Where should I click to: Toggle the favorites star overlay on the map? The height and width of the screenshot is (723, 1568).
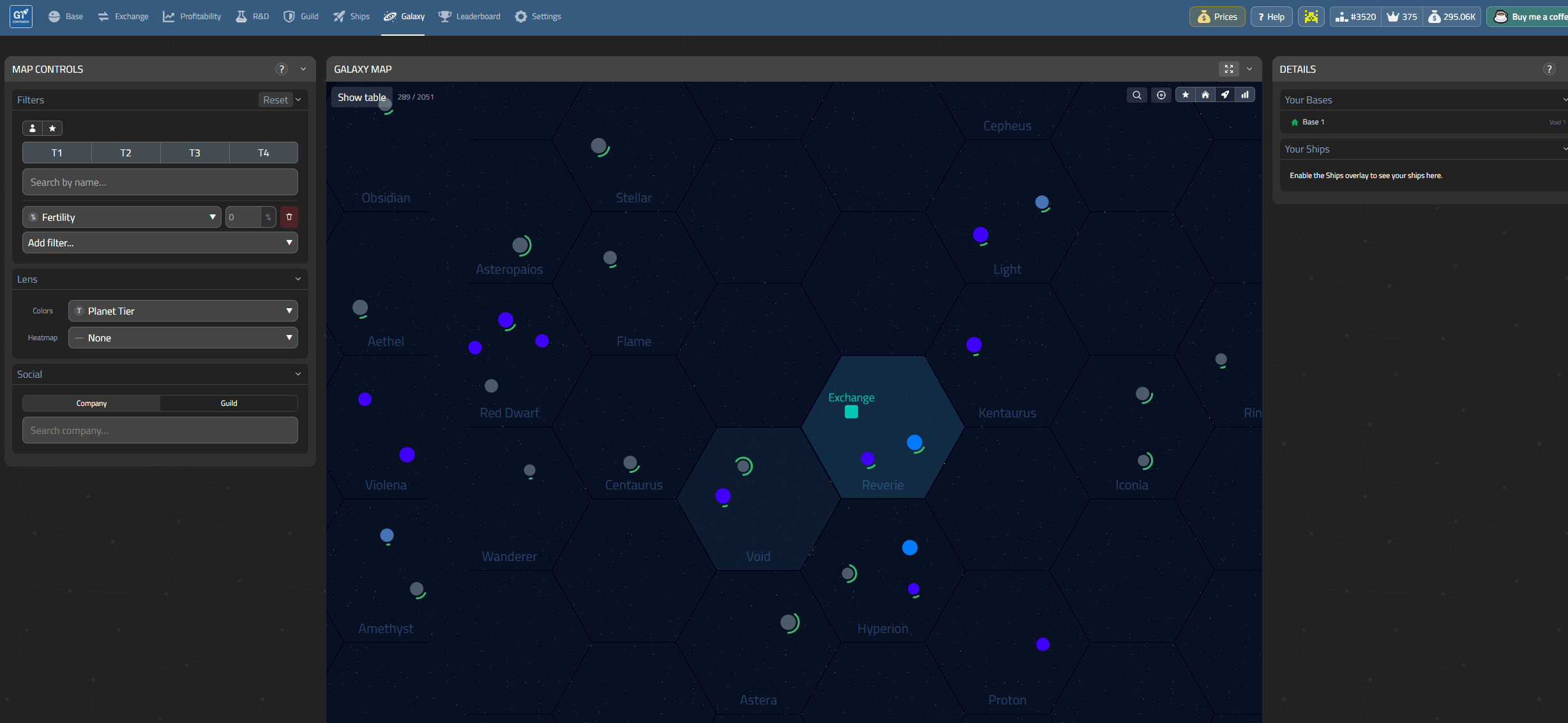click(1186, 95)
